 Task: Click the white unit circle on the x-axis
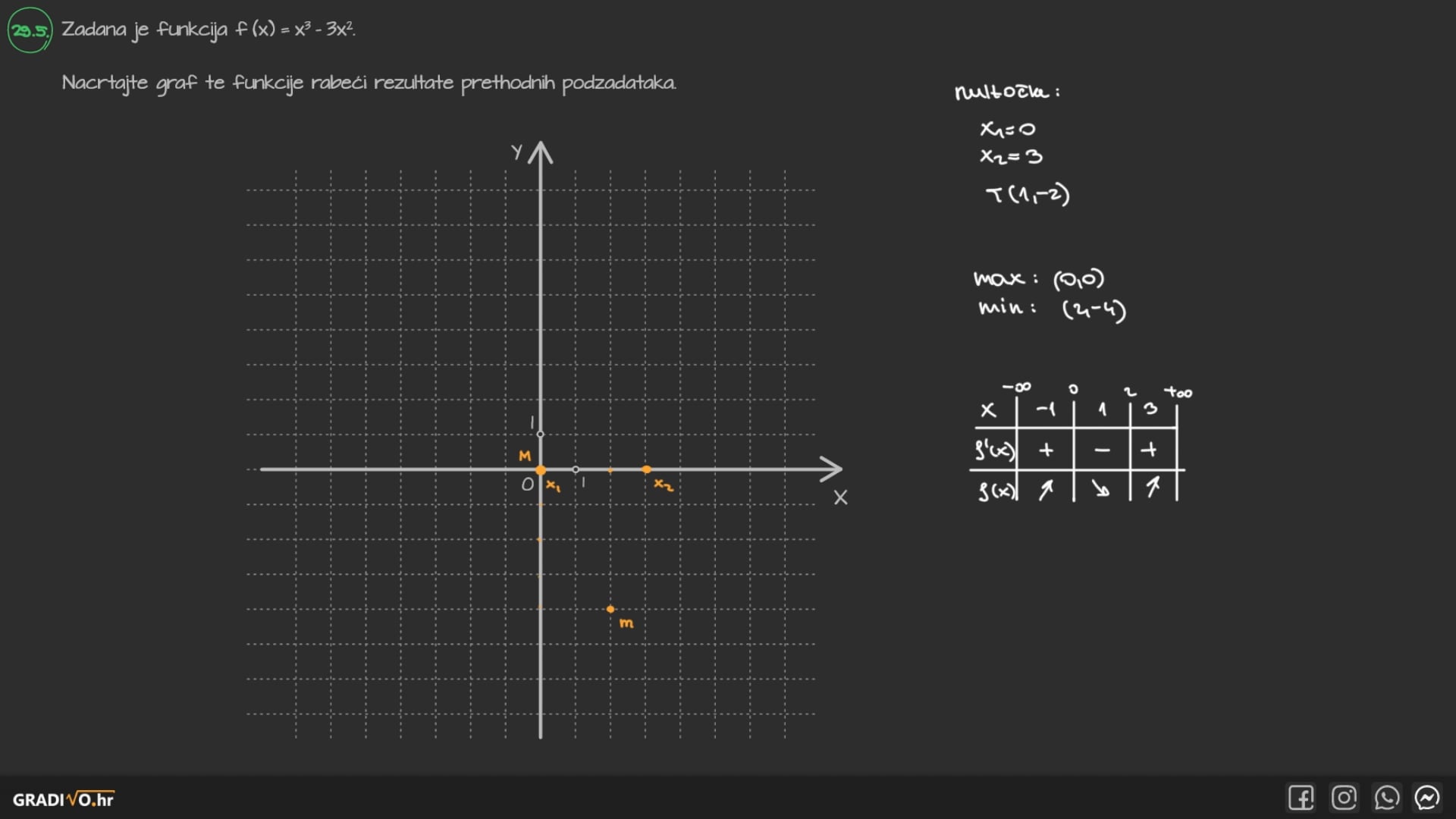[x=576, y=469]
